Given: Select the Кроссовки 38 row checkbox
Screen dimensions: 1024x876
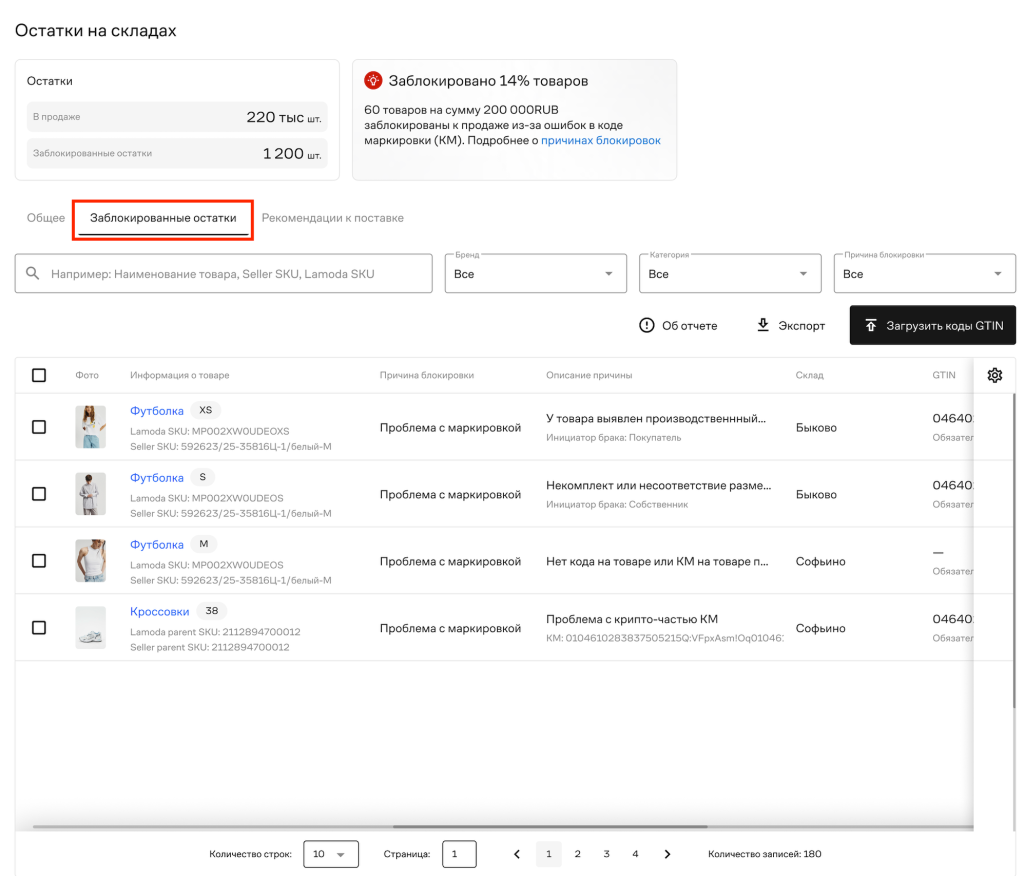Looking at the screenshot, I should coord(39,628).
